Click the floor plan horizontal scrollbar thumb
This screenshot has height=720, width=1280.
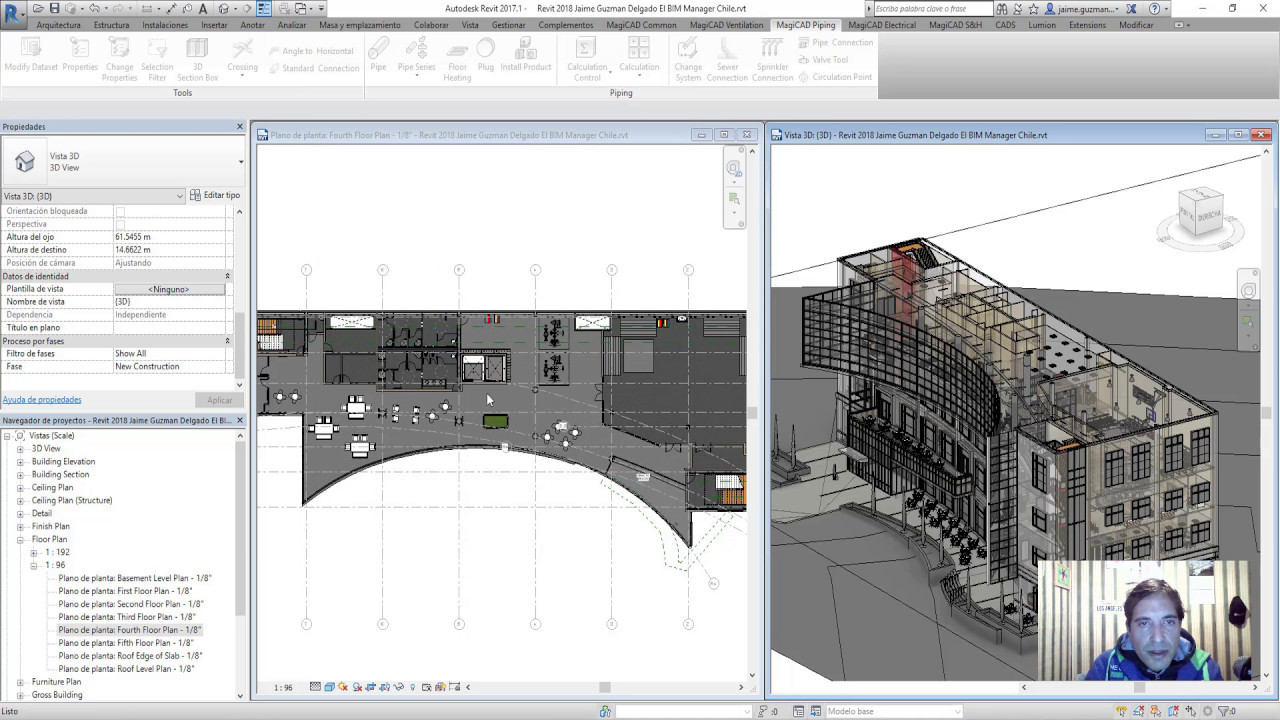click(x=604, y=687)
